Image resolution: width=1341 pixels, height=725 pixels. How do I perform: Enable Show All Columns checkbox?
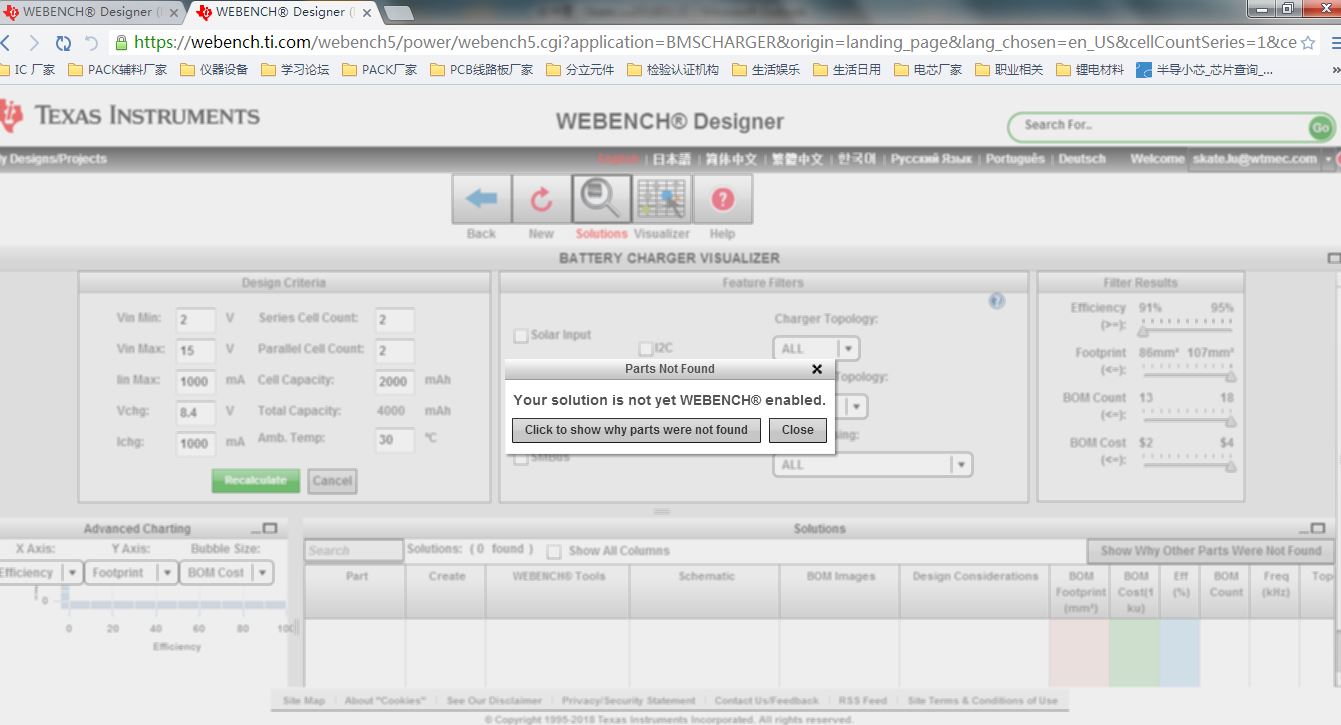(554, 551)
